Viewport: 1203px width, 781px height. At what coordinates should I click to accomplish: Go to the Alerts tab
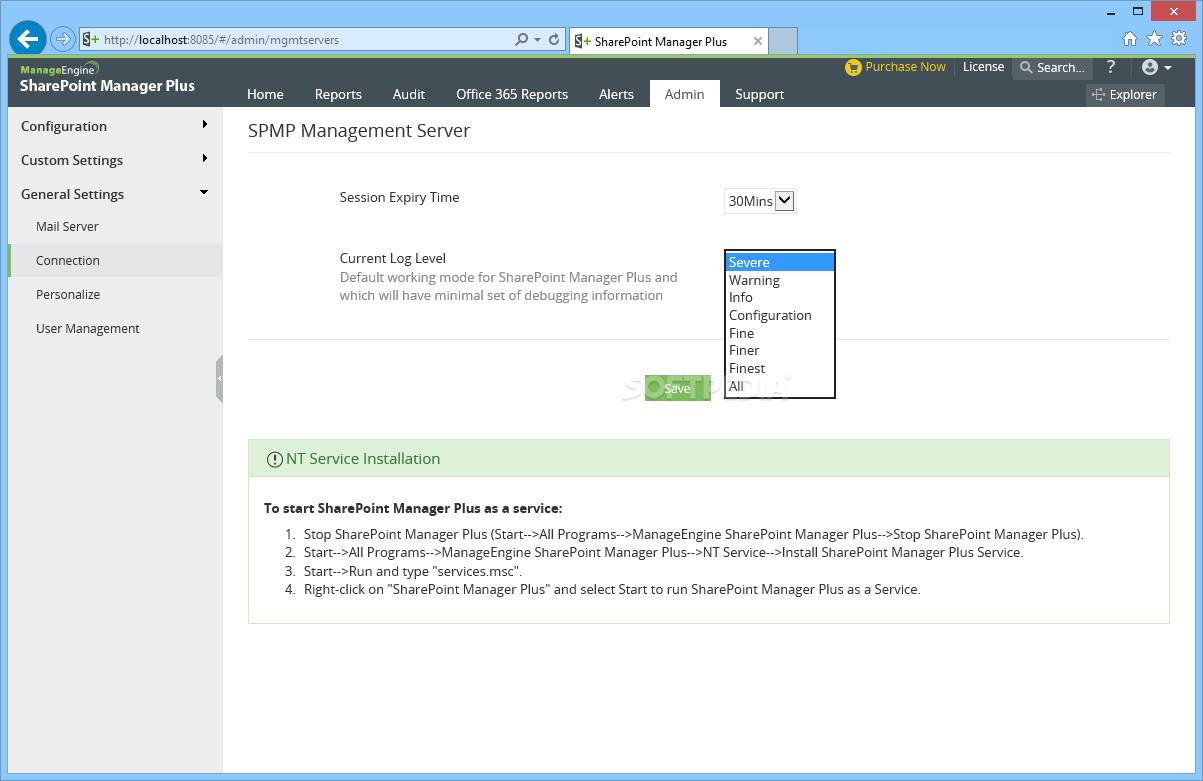point(616,94)
